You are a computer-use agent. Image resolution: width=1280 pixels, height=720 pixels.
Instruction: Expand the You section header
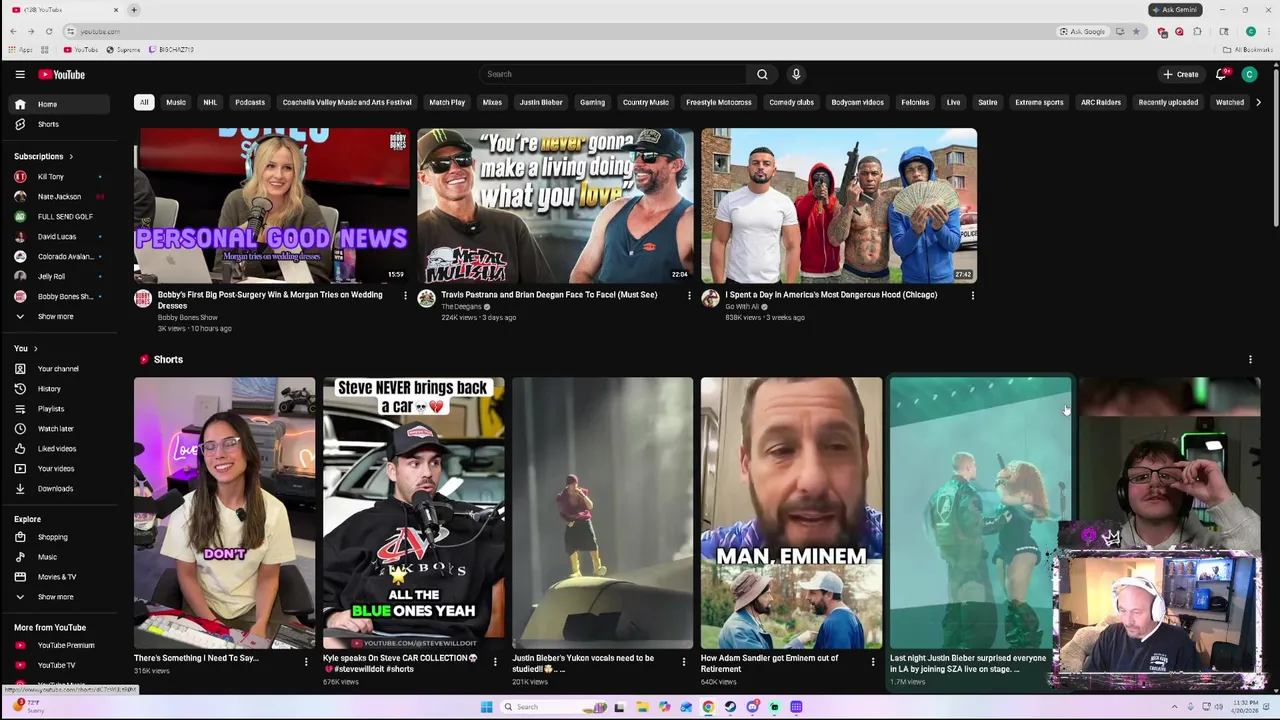pyautogui.click(x=26, y=348)
